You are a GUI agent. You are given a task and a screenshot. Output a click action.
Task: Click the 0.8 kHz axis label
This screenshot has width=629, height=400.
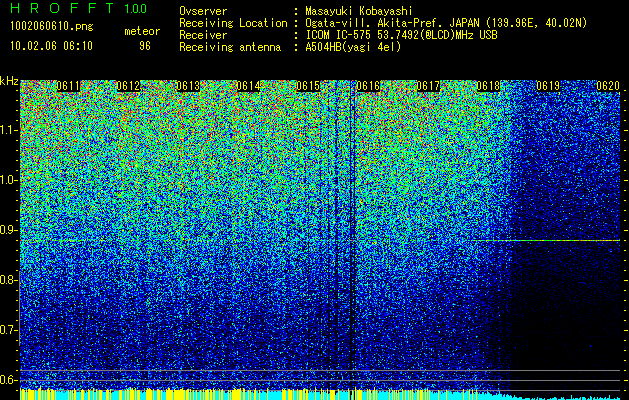coord(8,280)
